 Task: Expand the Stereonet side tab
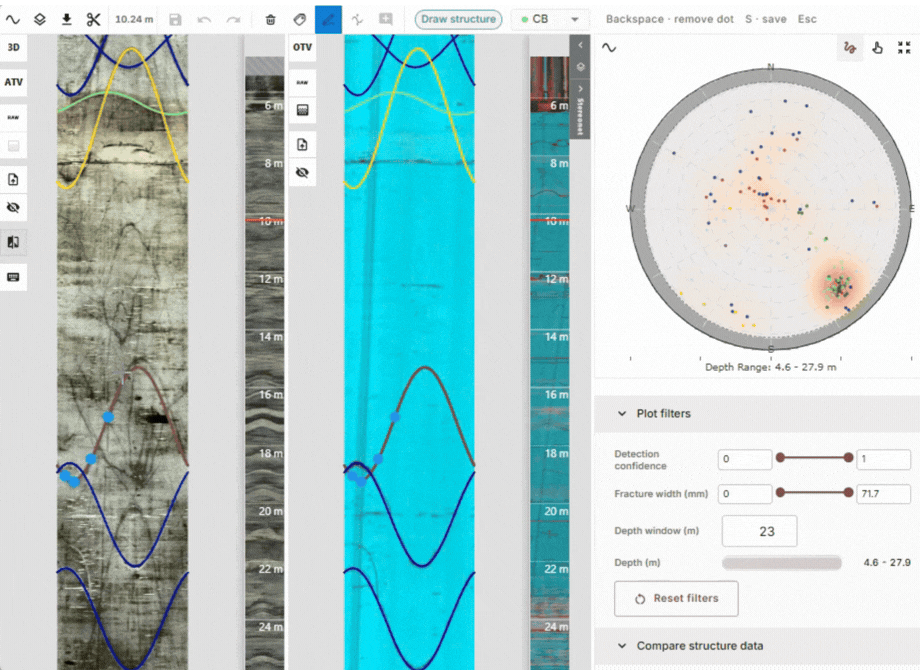580,110
